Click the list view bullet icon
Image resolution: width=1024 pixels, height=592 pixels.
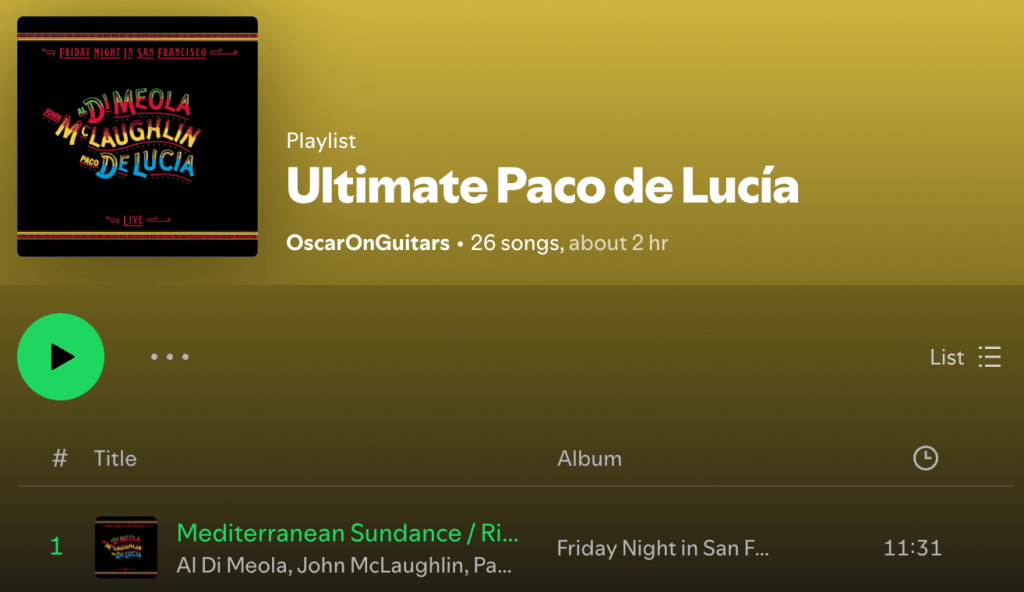coord(989,357)
